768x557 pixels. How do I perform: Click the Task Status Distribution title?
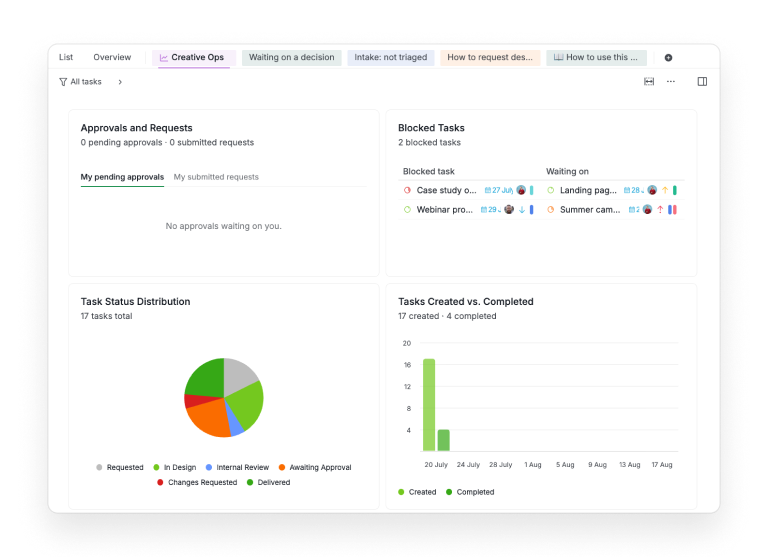tap(135, 302)
